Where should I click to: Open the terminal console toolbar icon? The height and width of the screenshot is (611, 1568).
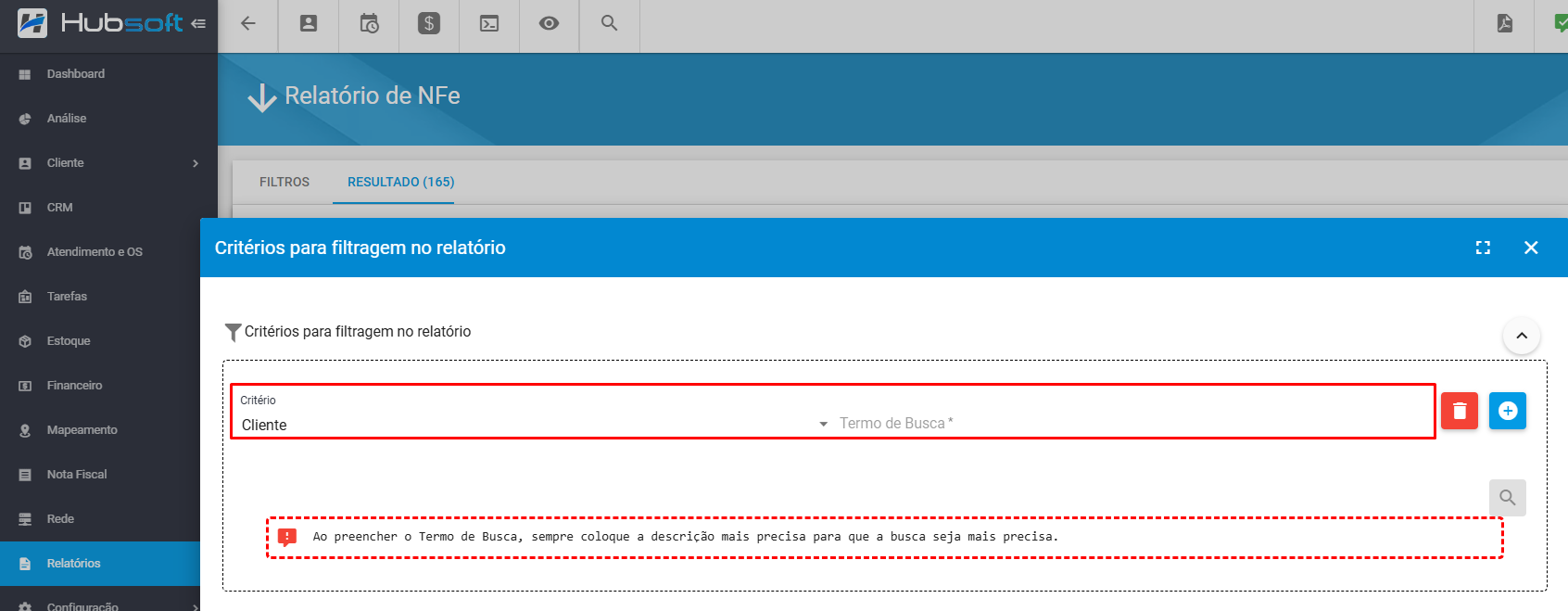pos(489,23)
